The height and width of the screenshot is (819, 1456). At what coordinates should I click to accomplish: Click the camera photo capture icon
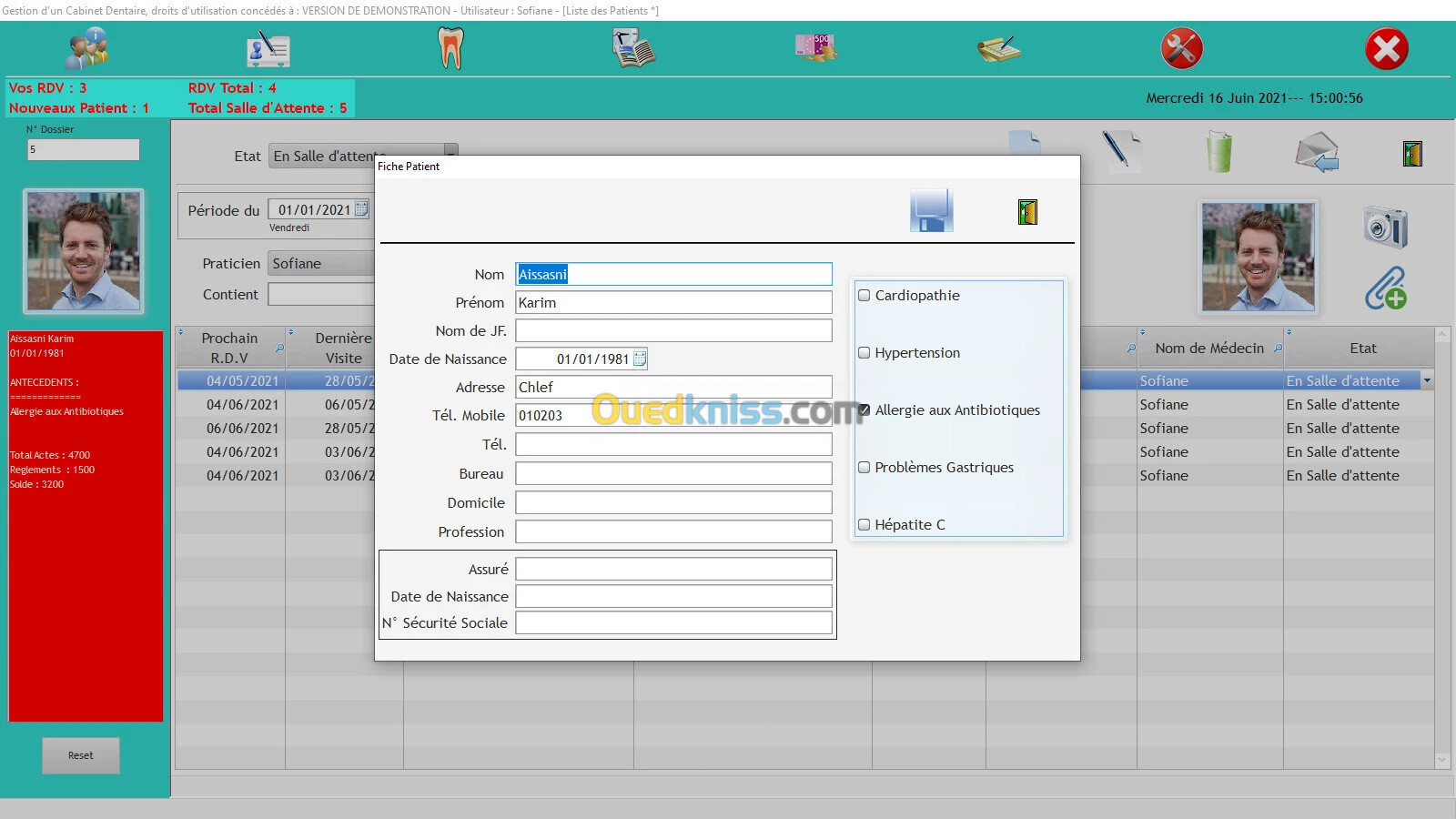[x=1385, y=227]
